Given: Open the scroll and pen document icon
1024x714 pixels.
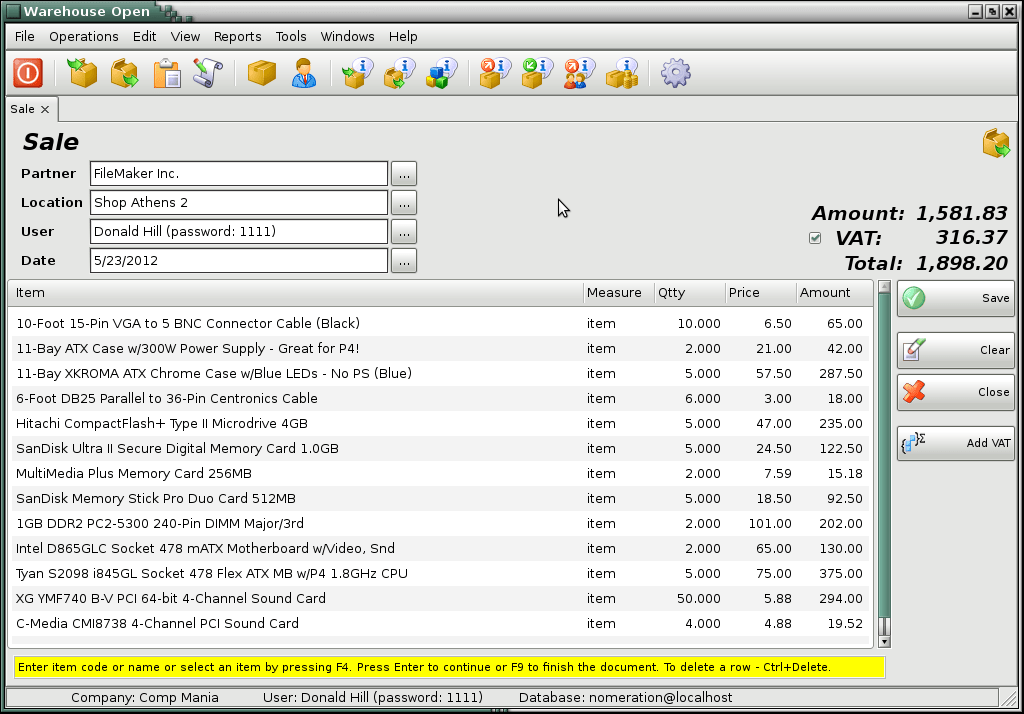Looking at the screenshot, I should pyautogui.click(x=208, y=73).
